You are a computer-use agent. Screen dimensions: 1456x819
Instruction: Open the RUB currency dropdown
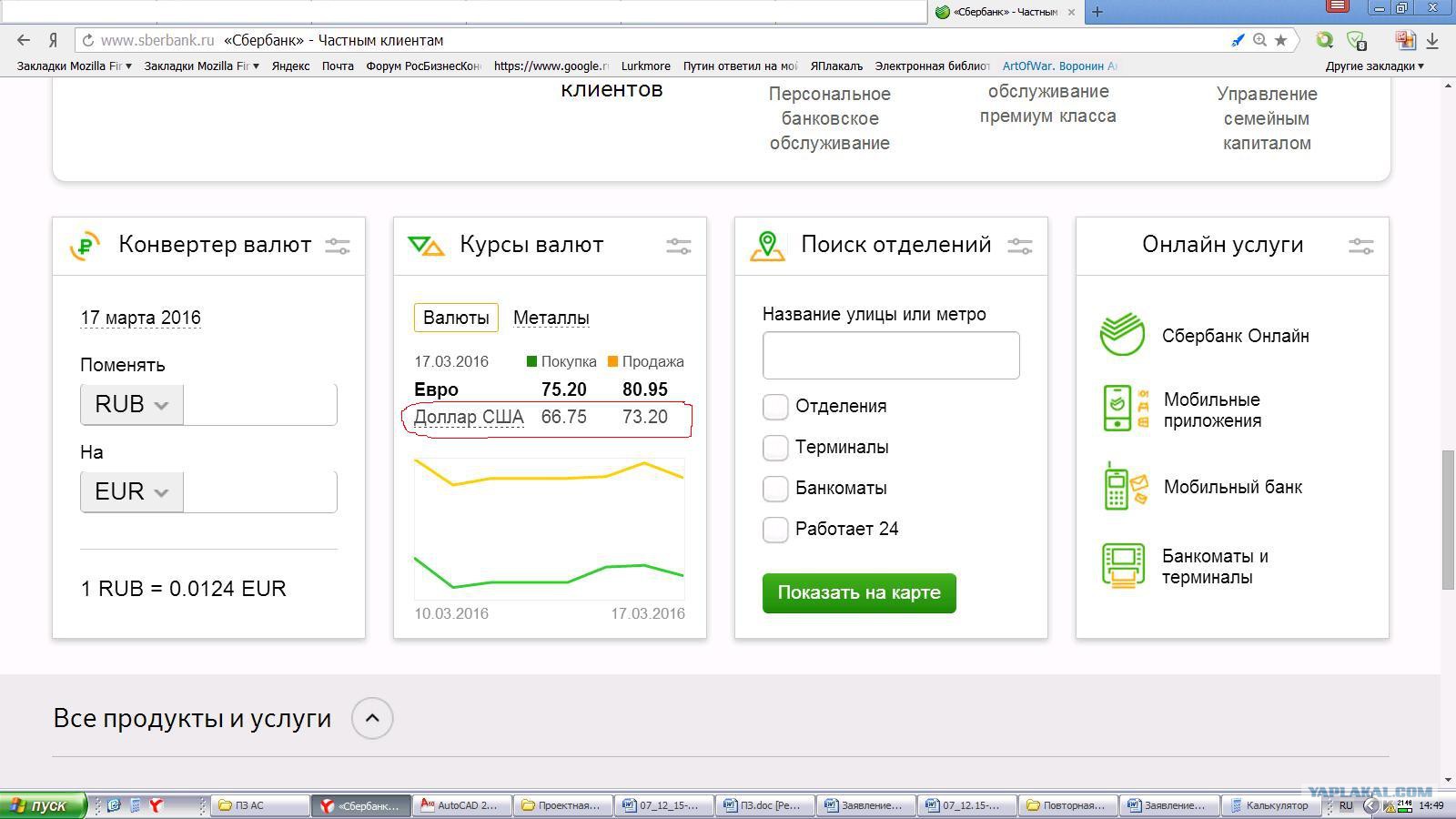(132, 405)
